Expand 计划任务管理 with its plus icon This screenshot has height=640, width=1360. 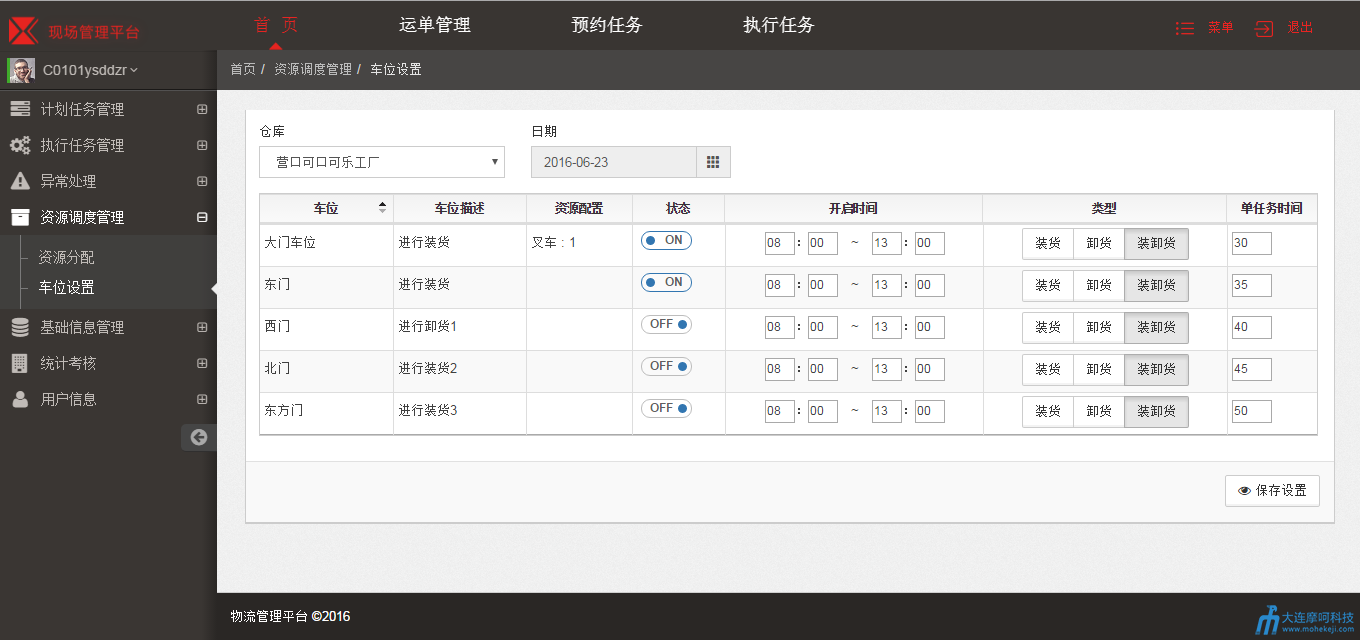tap(202, 109)
